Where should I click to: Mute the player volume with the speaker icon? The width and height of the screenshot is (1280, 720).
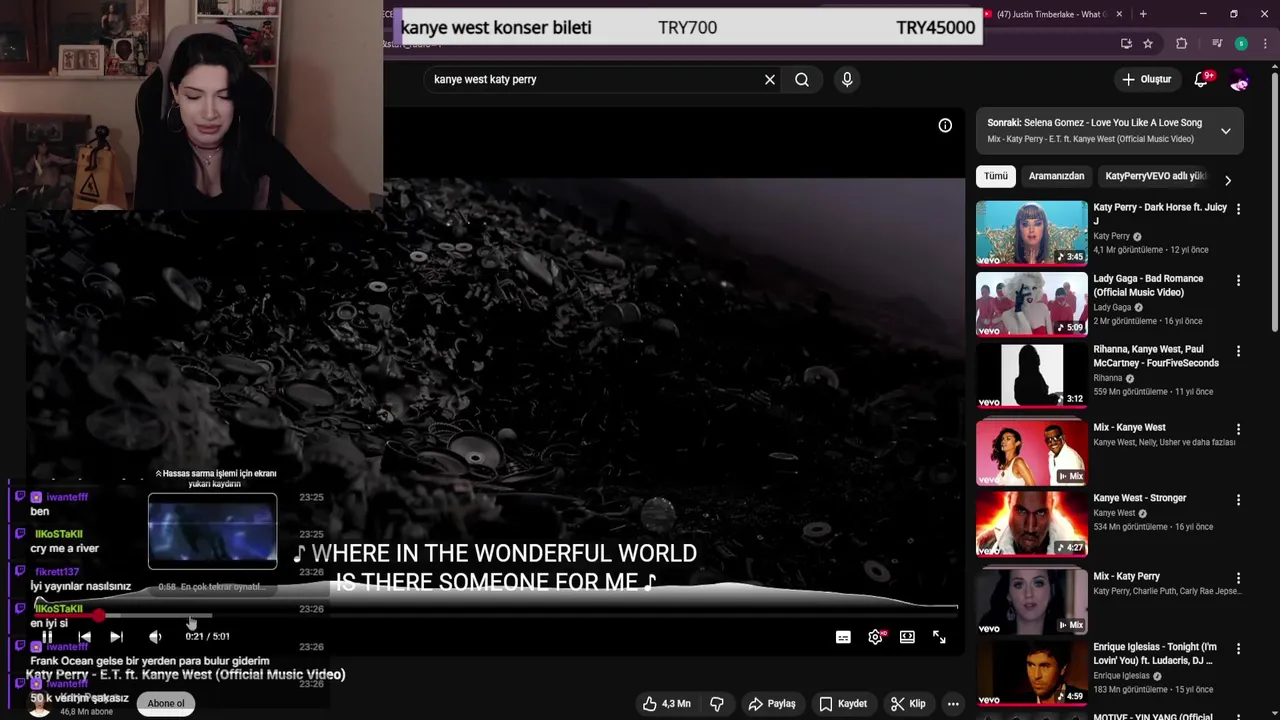[x=155, y=637]
